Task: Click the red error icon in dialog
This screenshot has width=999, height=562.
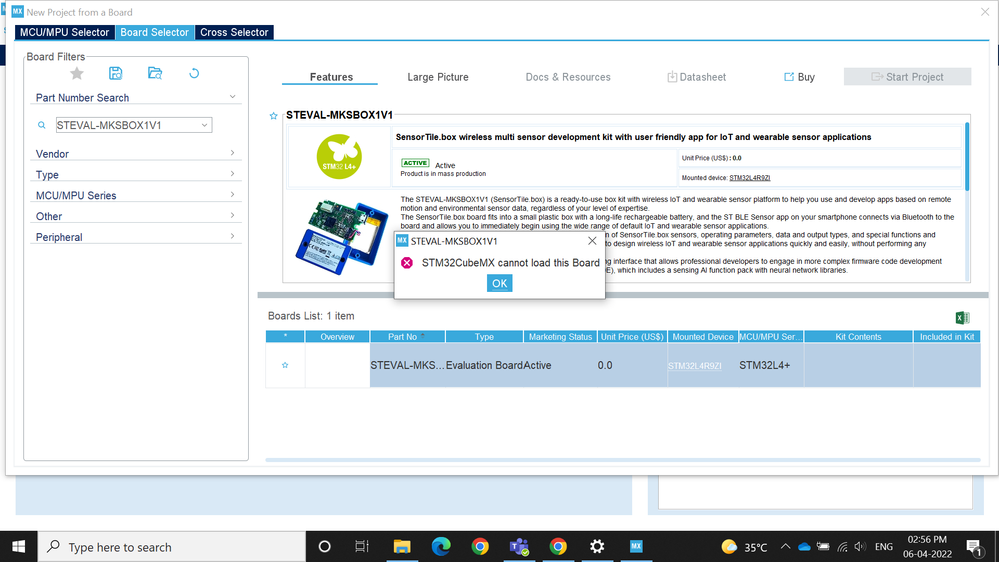Action: pos(406,263)
